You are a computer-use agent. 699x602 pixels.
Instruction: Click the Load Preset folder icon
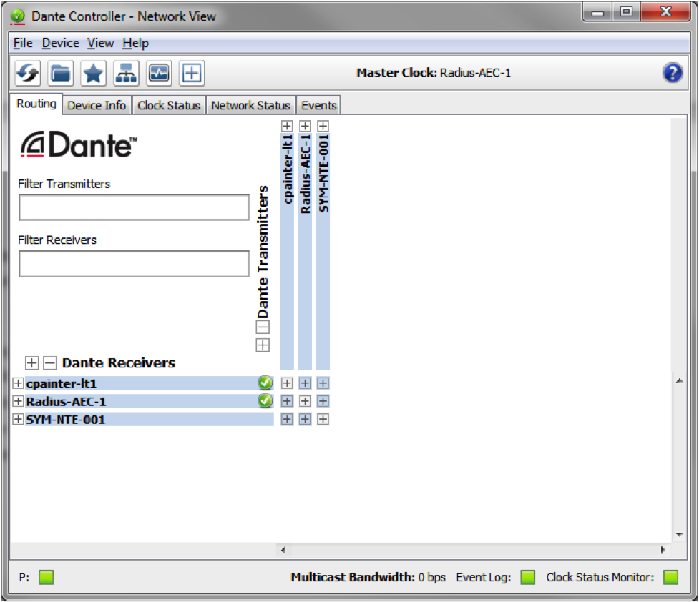[x=60, y=72]
